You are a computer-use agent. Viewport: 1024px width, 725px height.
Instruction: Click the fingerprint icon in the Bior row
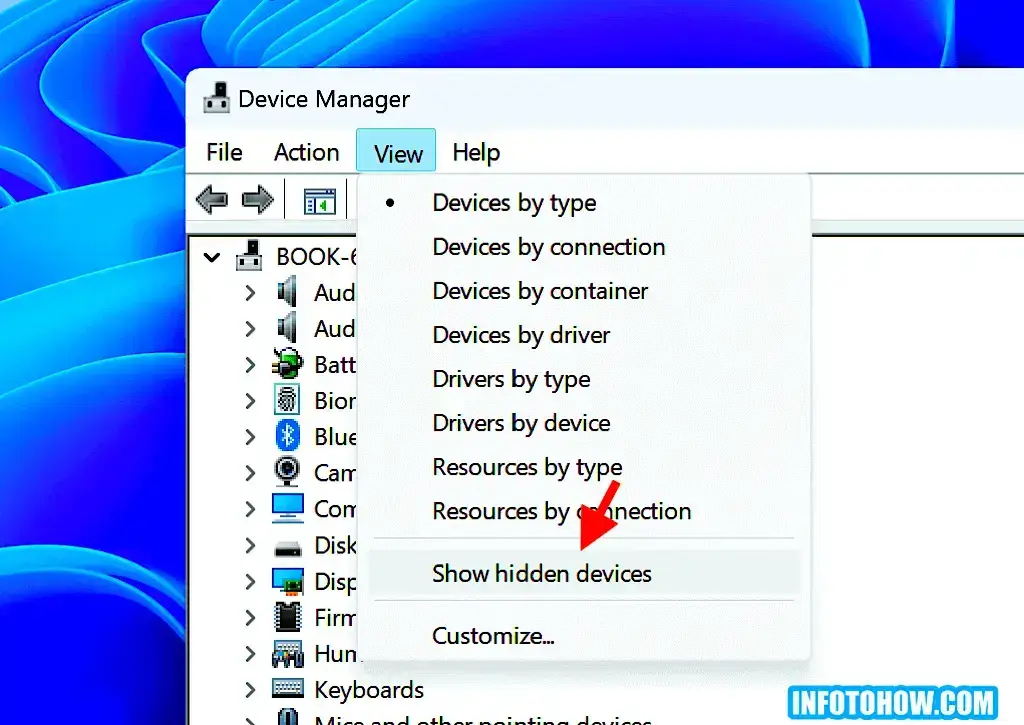(287, 400)
